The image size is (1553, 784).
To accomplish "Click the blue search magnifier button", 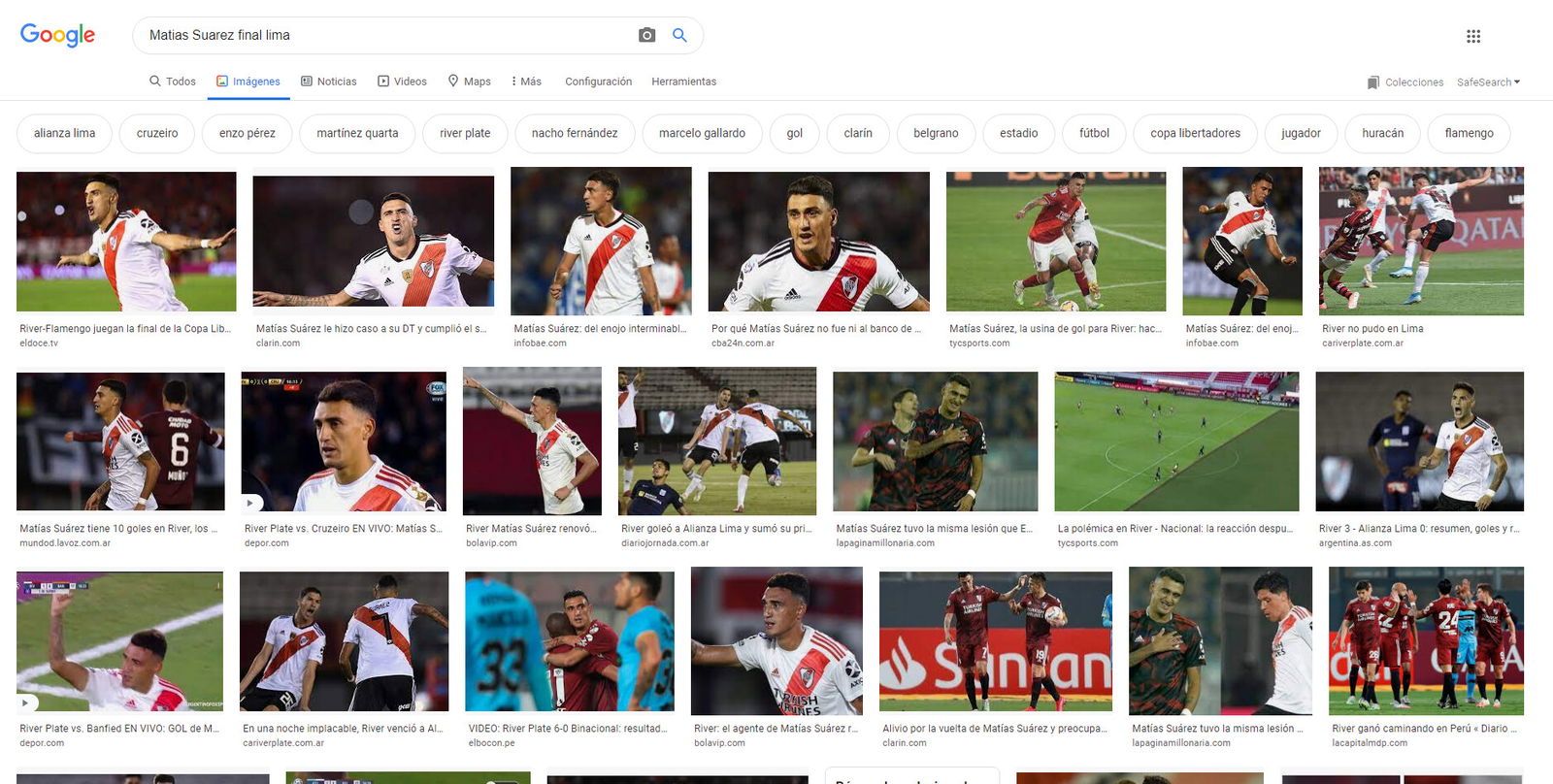I will pyautogui.click(x=679, y=35).
